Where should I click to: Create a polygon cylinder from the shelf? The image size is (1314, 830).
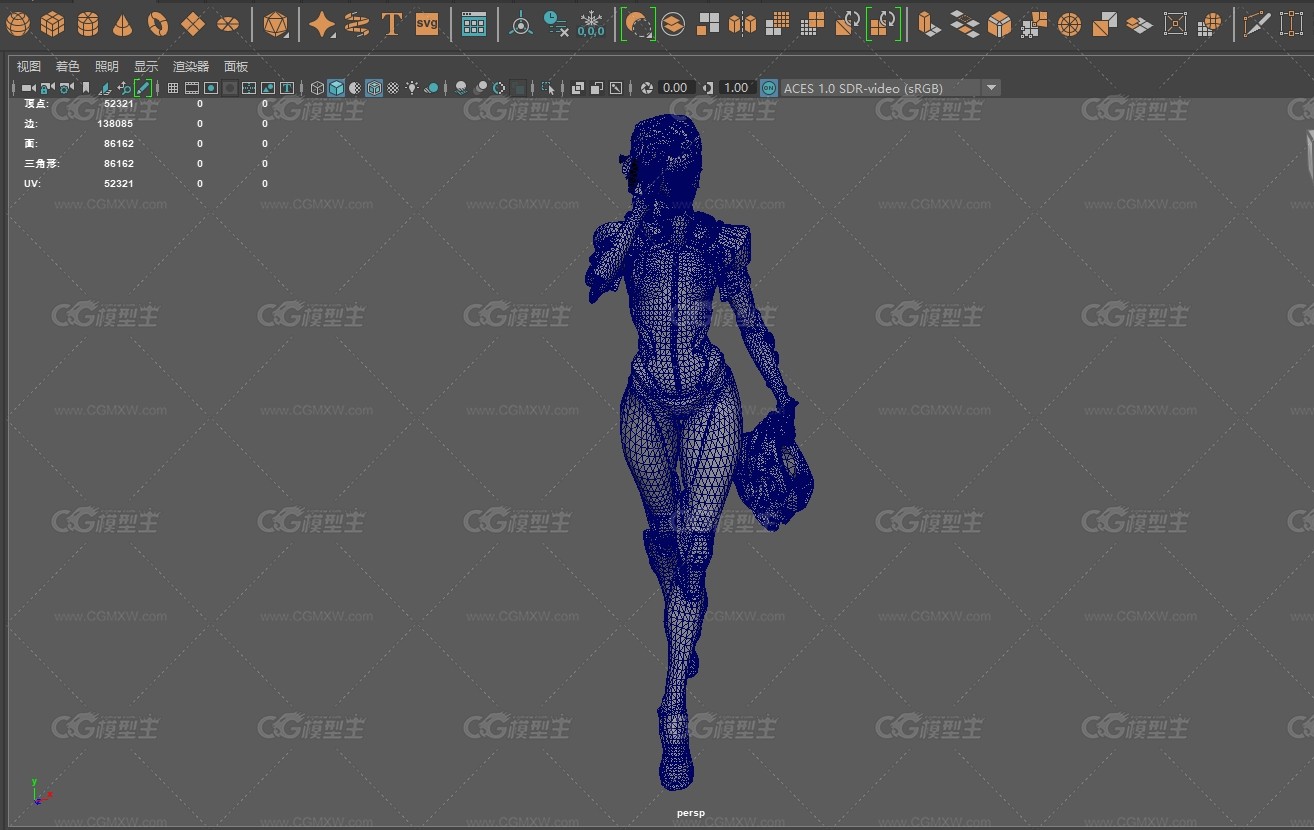coord(88,23)
